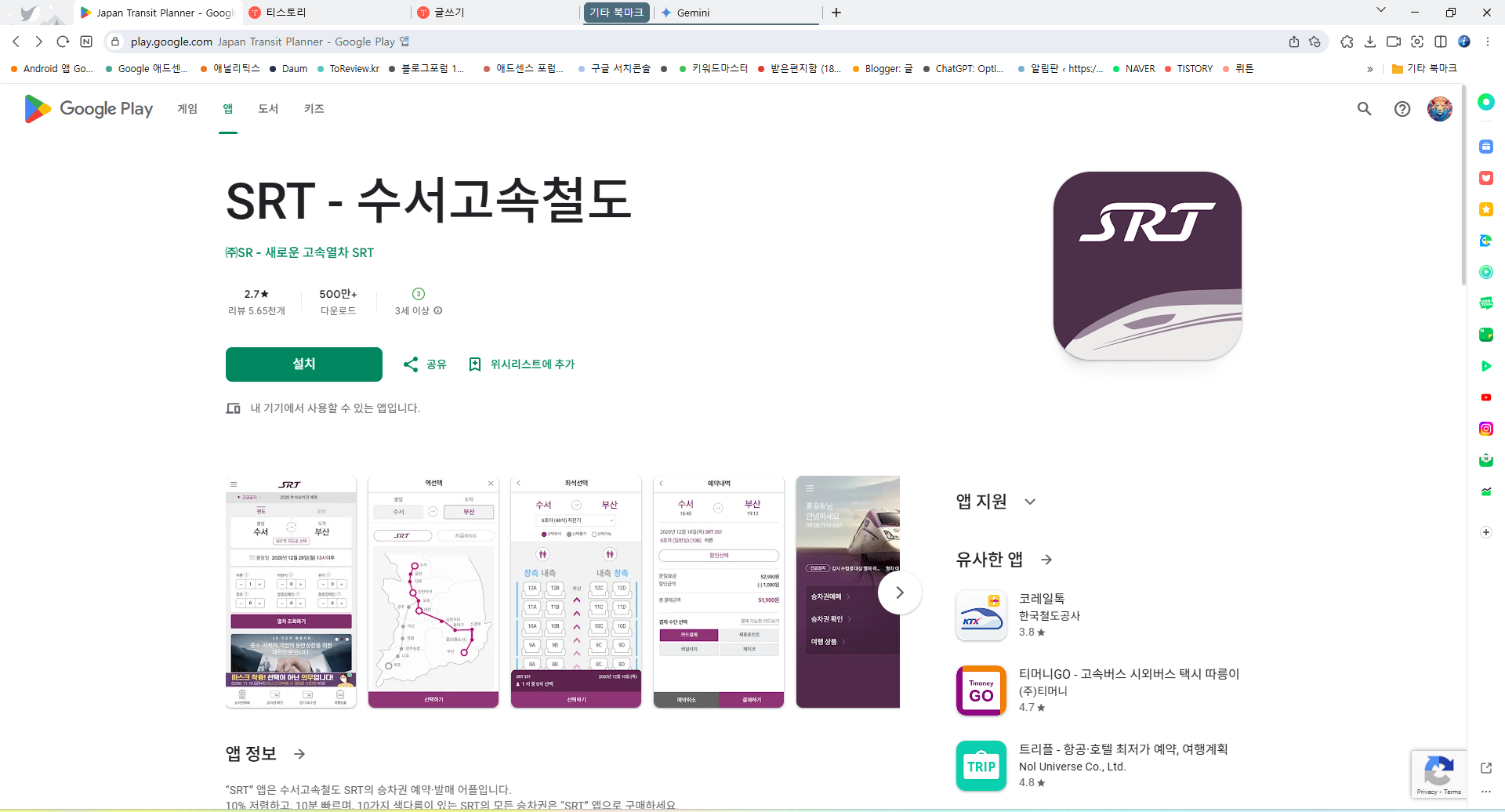This screenshot has width=1505, height=812.
Task: Go forward in browser history
Action: click(39, 42)
